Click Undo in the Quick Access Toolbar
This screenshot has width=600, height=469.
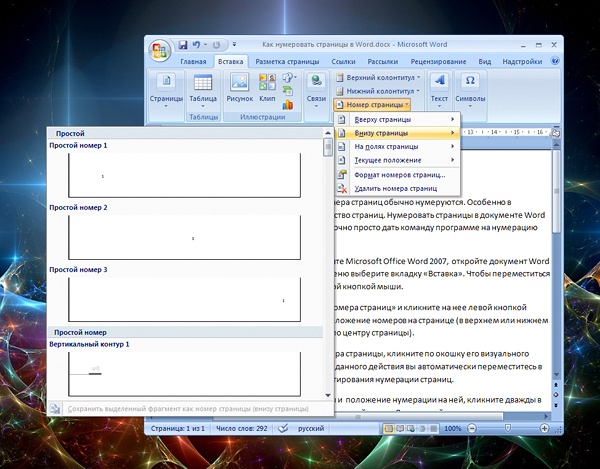[x=199, y=45]
